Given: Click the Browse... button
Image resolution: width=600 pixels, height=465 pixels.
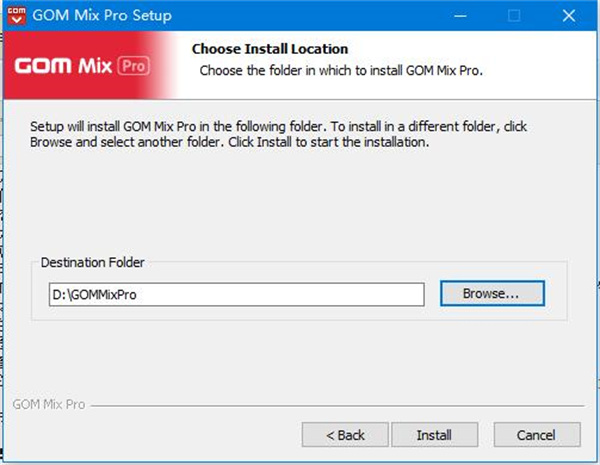Looking at the screenshot, I should tap(492, 294).
